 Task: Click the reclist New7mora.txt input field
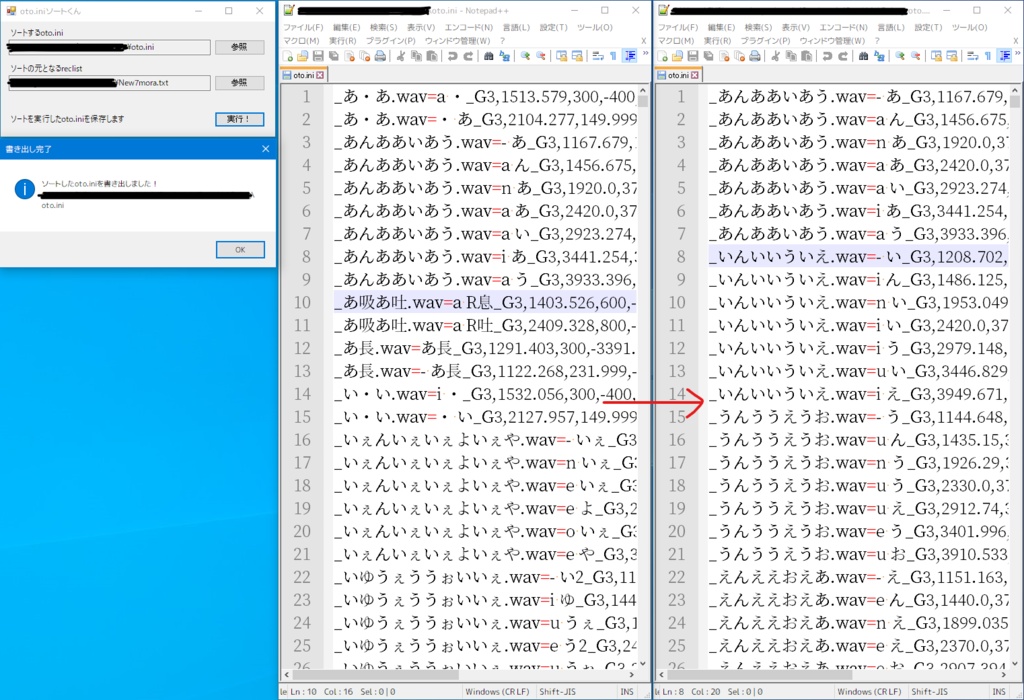click(109, 83)
